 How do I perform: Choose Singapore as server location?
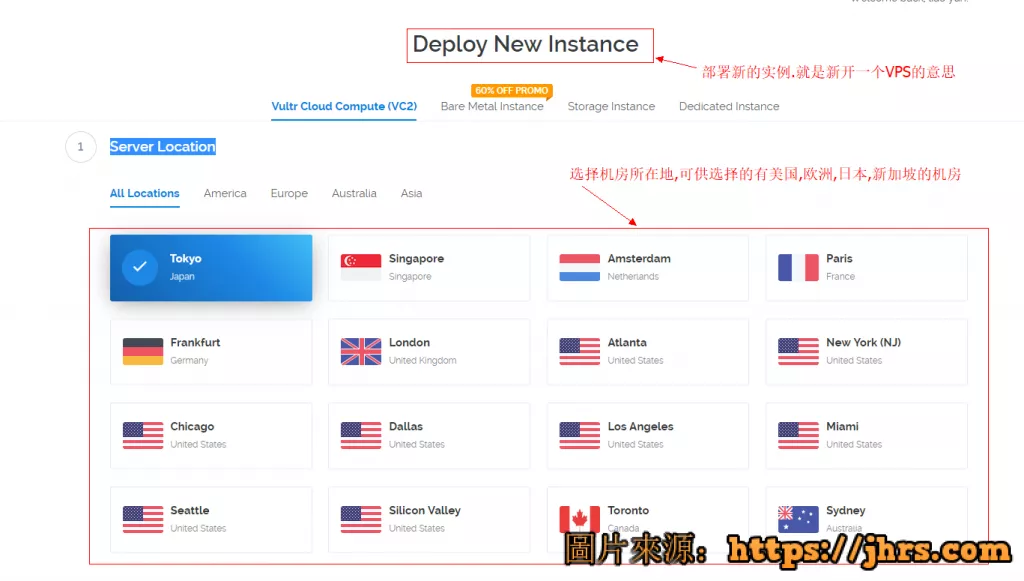point(429,268)
